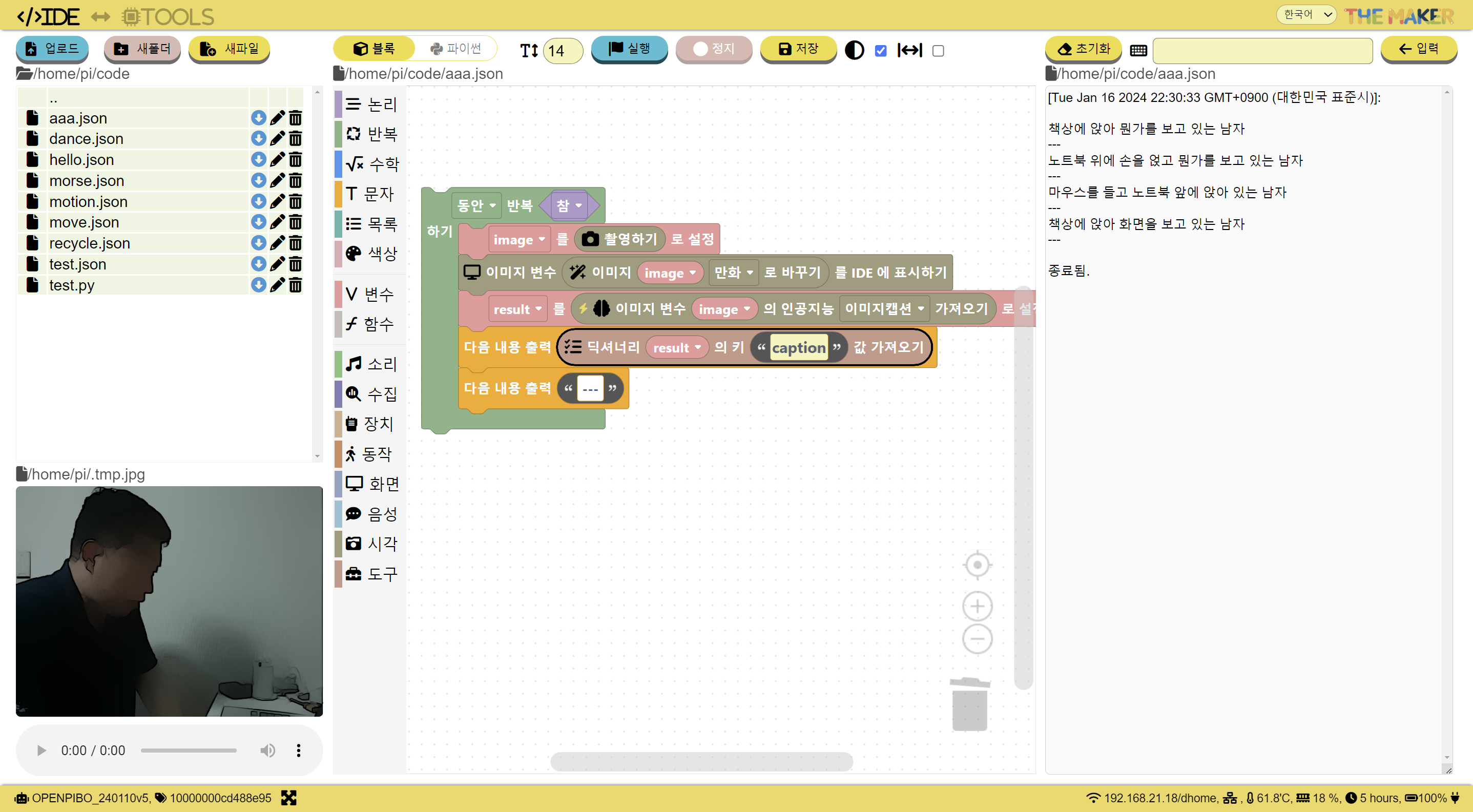
Task: Click the workspace center crosshair icon
Action: point(977,565)
